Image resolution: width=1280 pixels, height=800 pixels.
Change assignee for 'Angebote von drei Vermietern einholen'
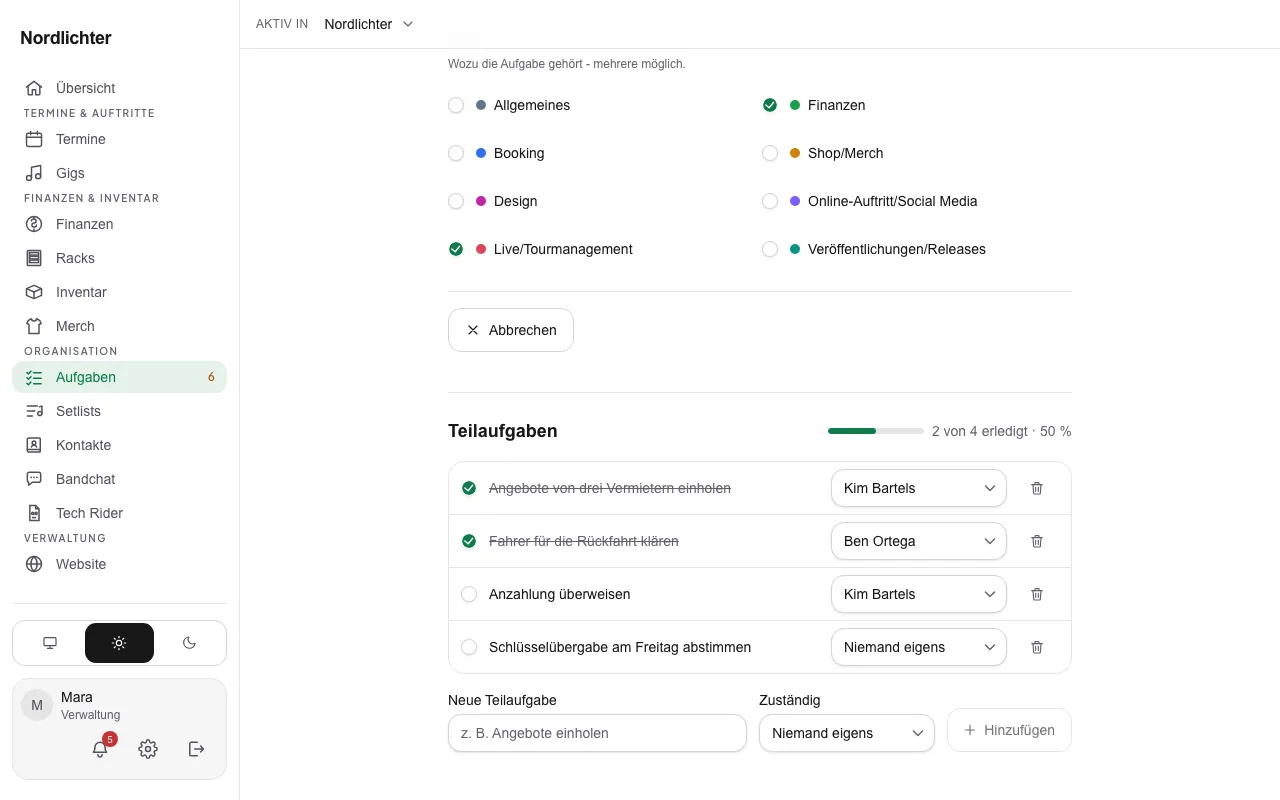tap(919, 488)
